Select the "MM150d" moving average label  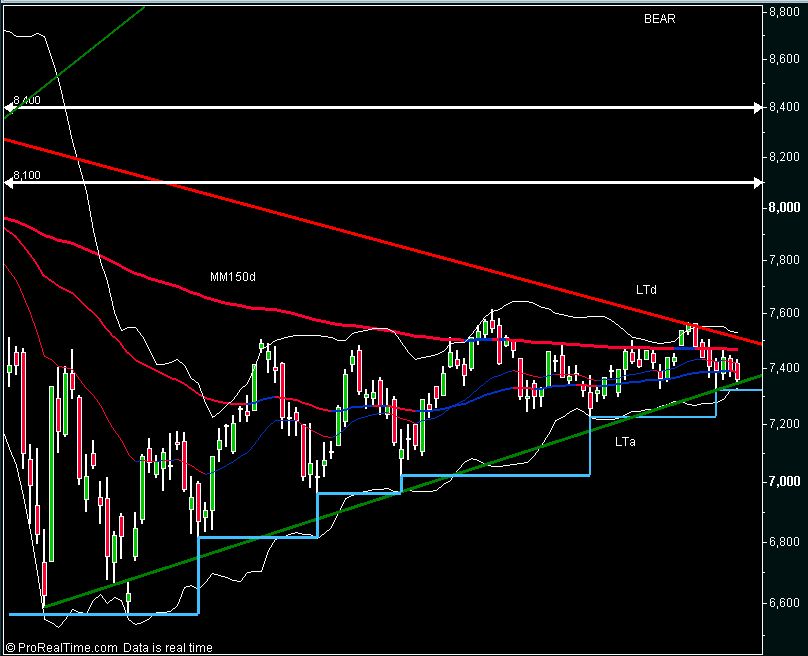[233, 277]
